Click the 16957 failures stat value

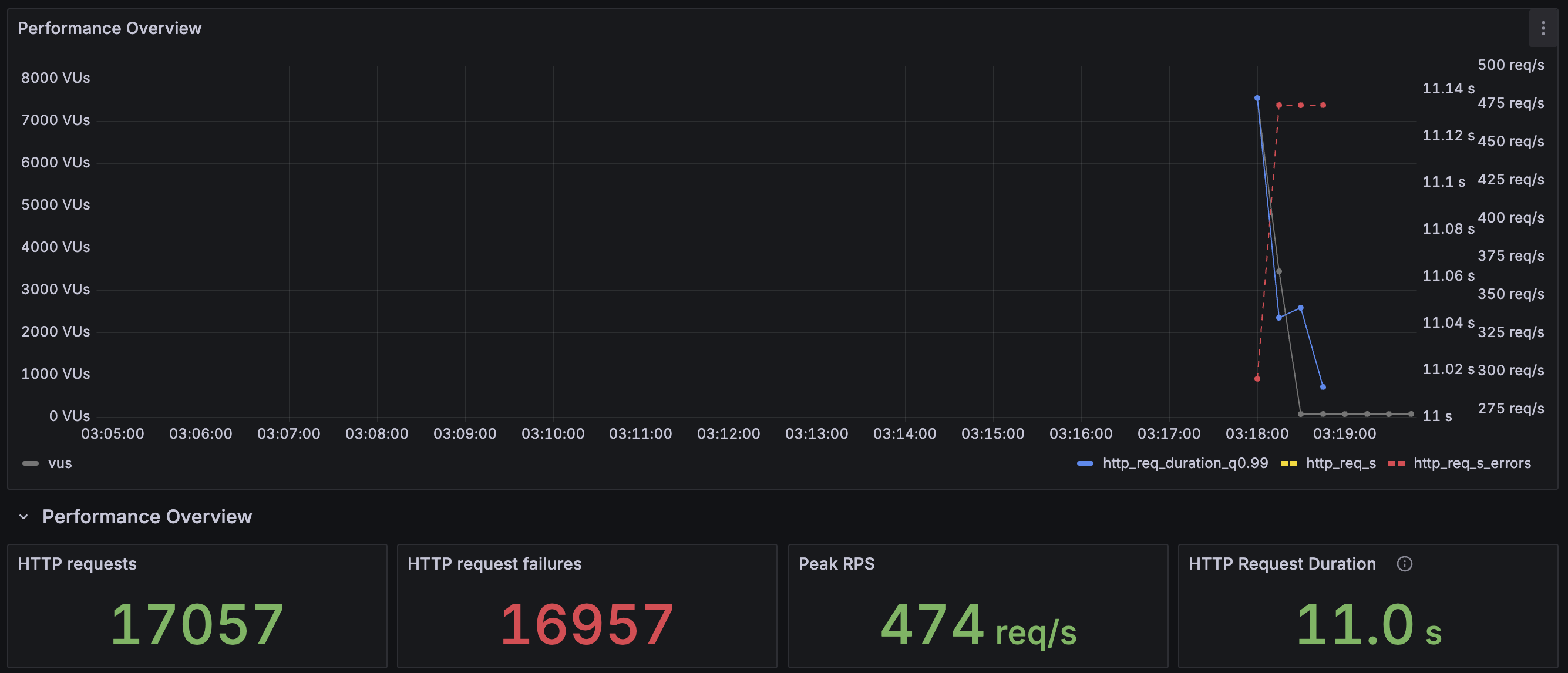point(587,624)
